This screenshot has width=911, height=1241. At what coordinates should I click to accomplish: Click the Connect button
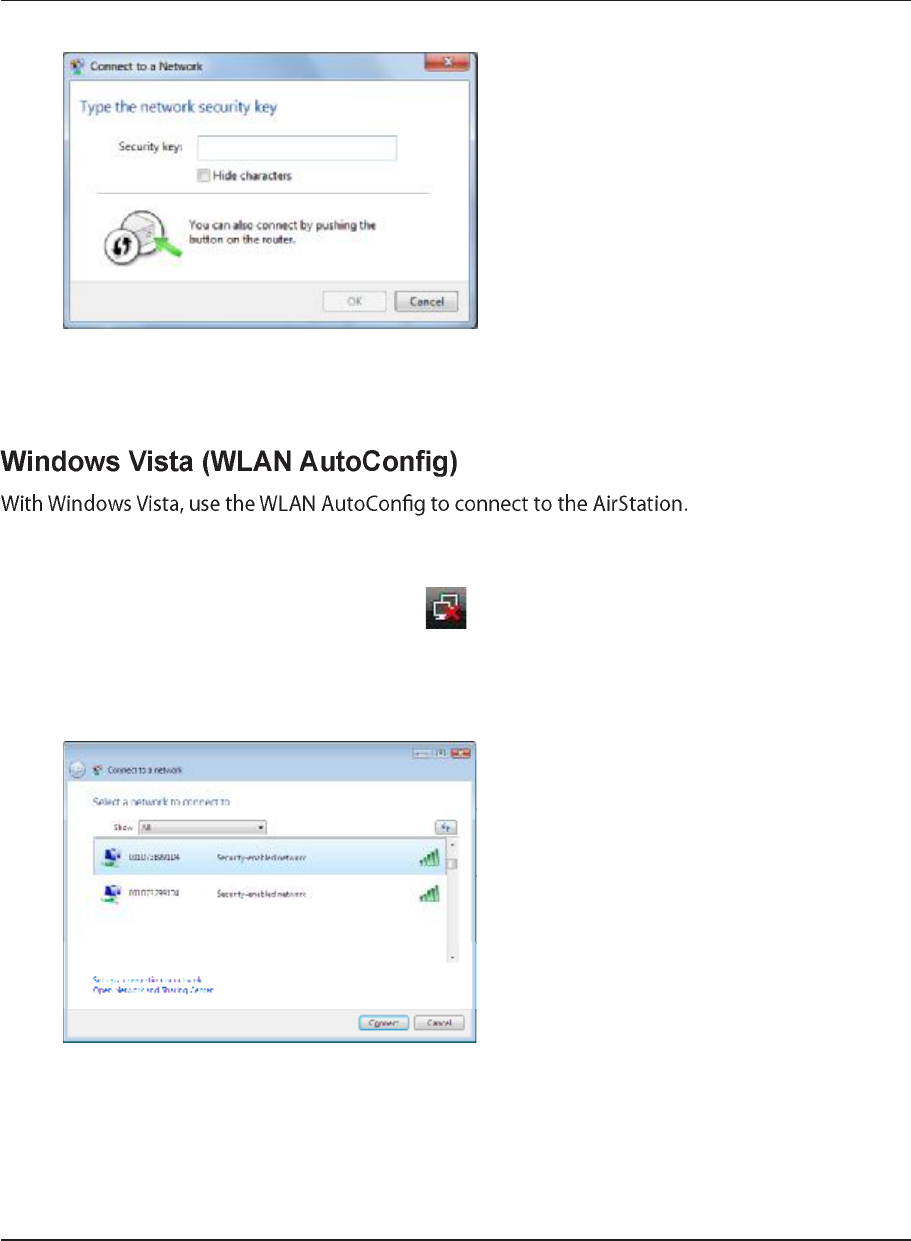click(384, 1023)
